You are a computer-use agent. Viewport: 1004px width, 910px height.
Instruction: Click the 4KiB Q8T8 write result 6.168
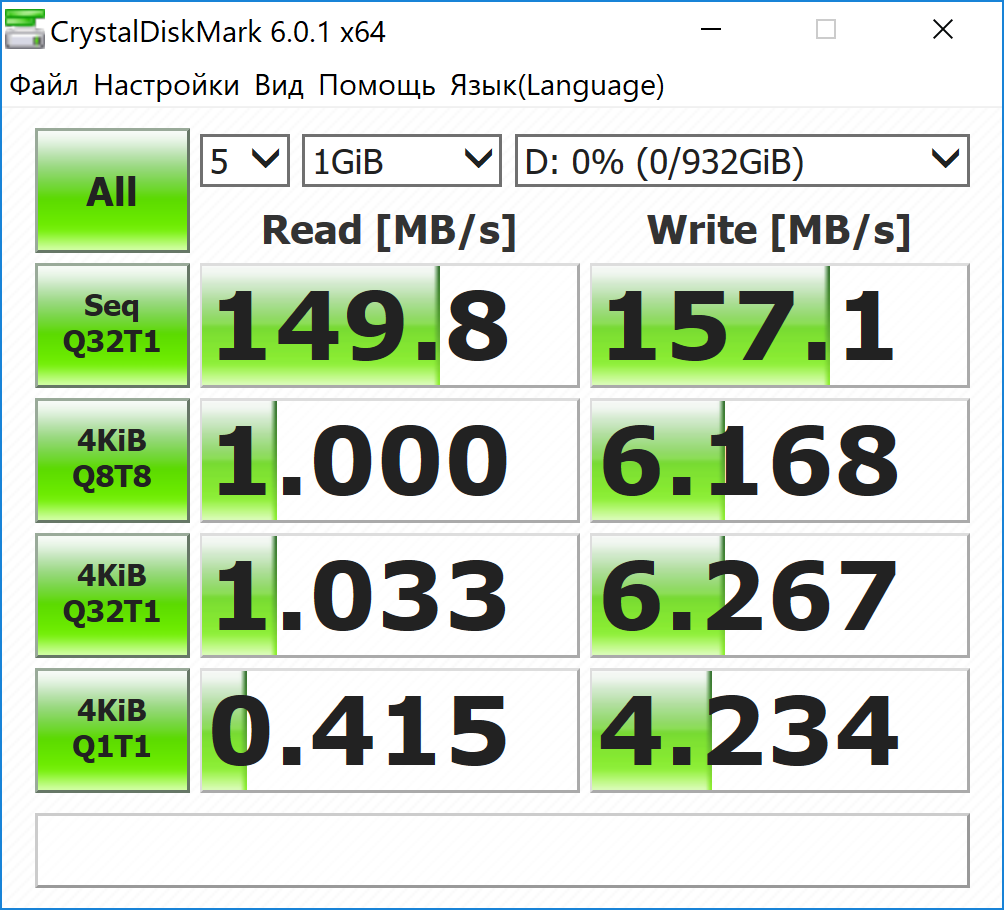click(780, 460)
